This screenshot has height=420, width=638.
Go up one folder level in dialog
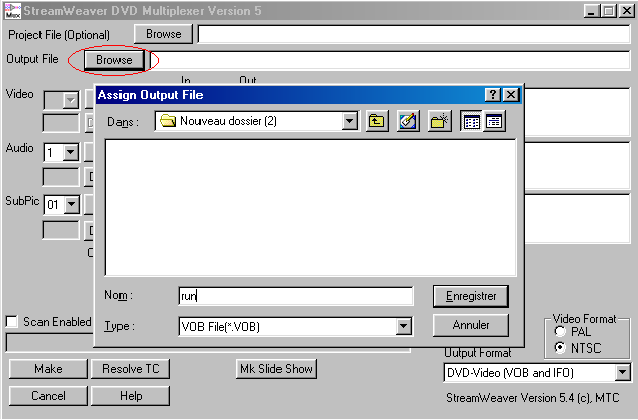coord(376,121)
